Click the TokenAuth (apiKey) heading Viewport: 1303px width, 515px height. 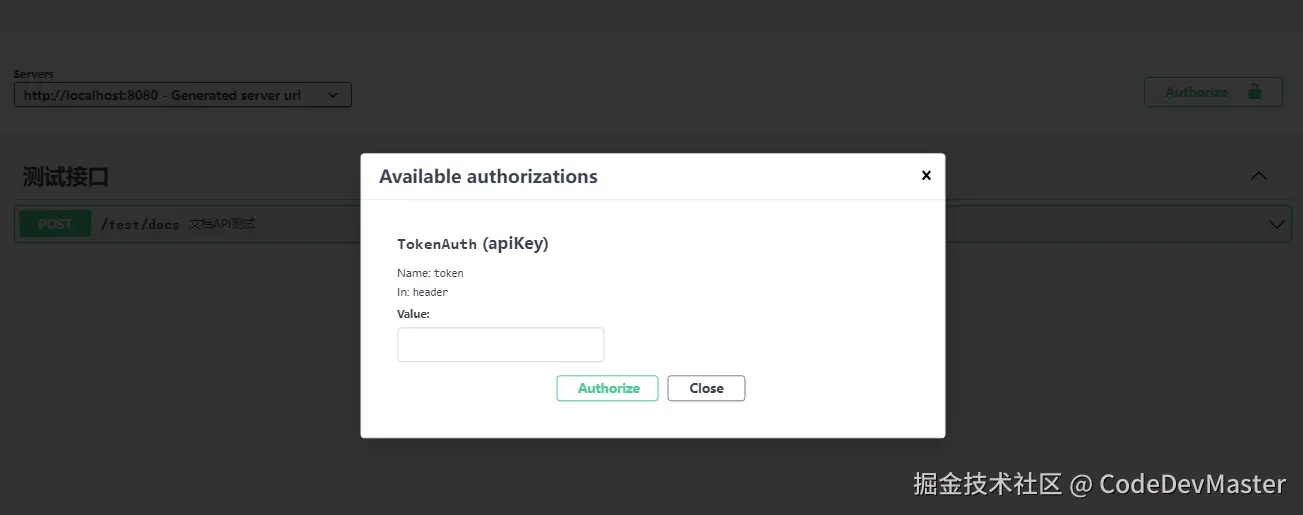coord(473,243)
